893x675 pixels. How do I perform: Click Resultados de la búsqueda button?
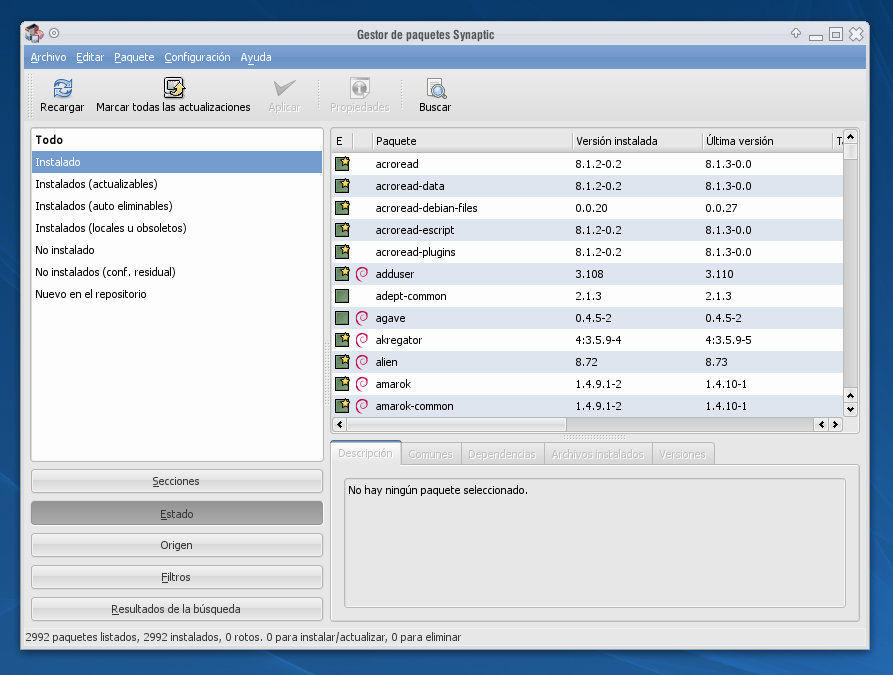[x=177, y=609]
